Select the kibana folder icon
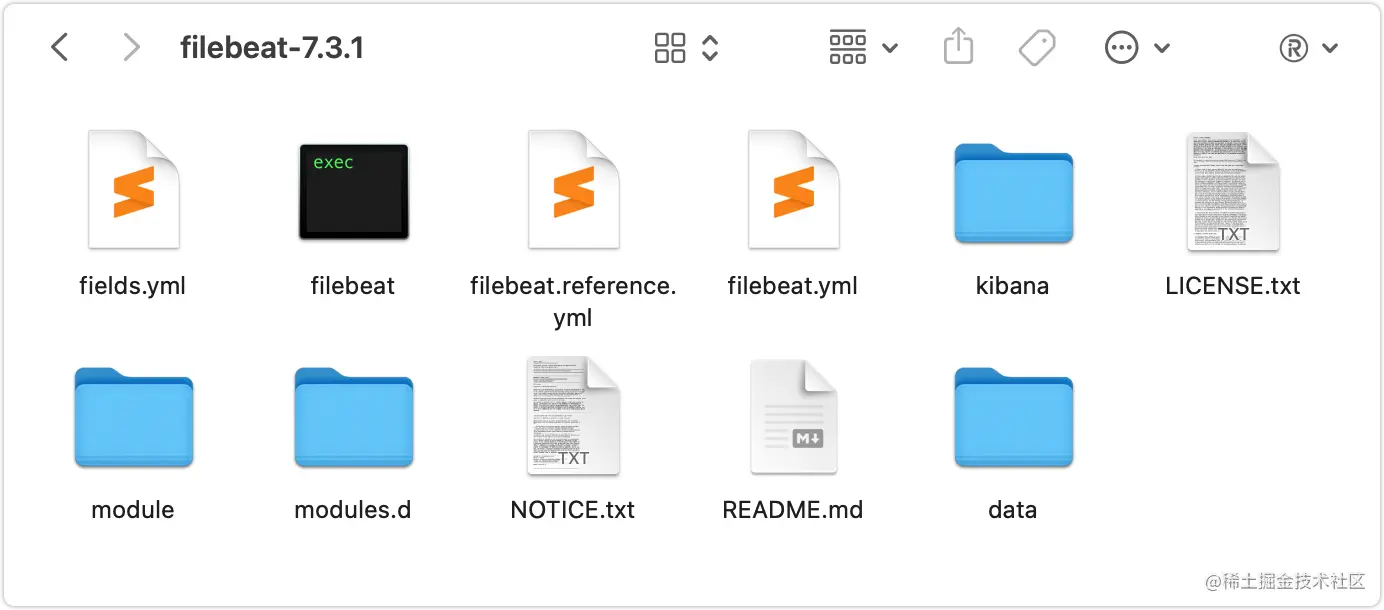Screen dimensions: 1384x610 1013,193
